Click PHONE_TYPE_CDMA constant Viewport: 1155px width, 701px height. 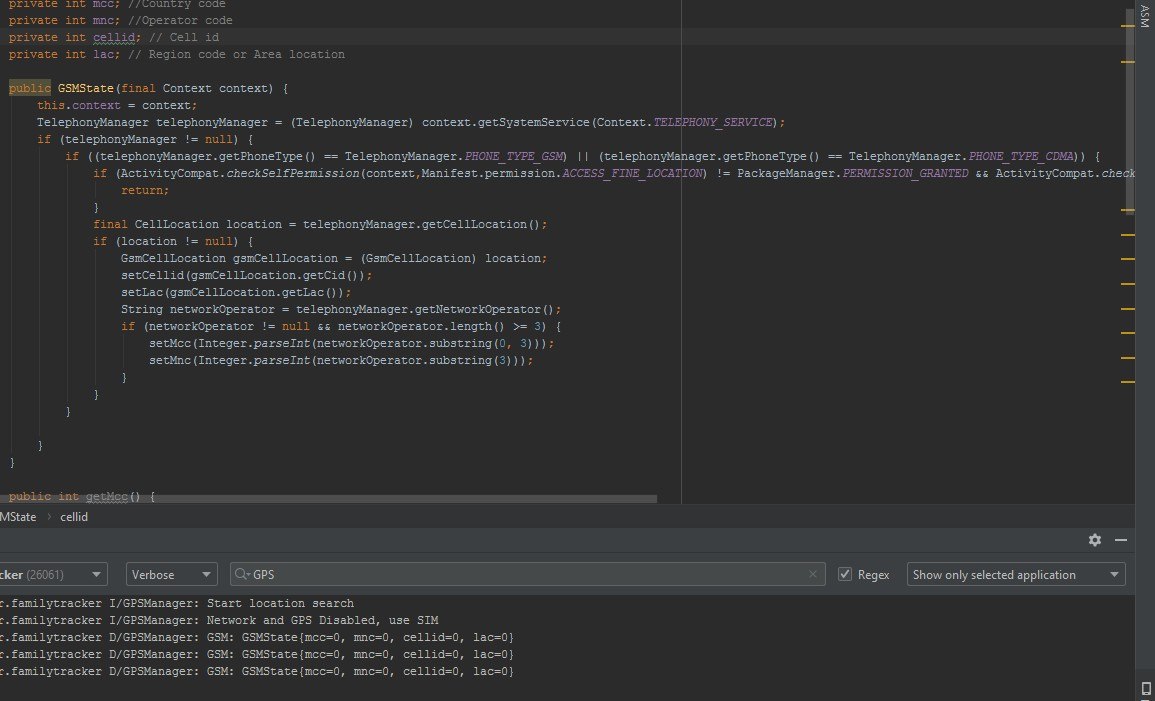click(1022, 156)
